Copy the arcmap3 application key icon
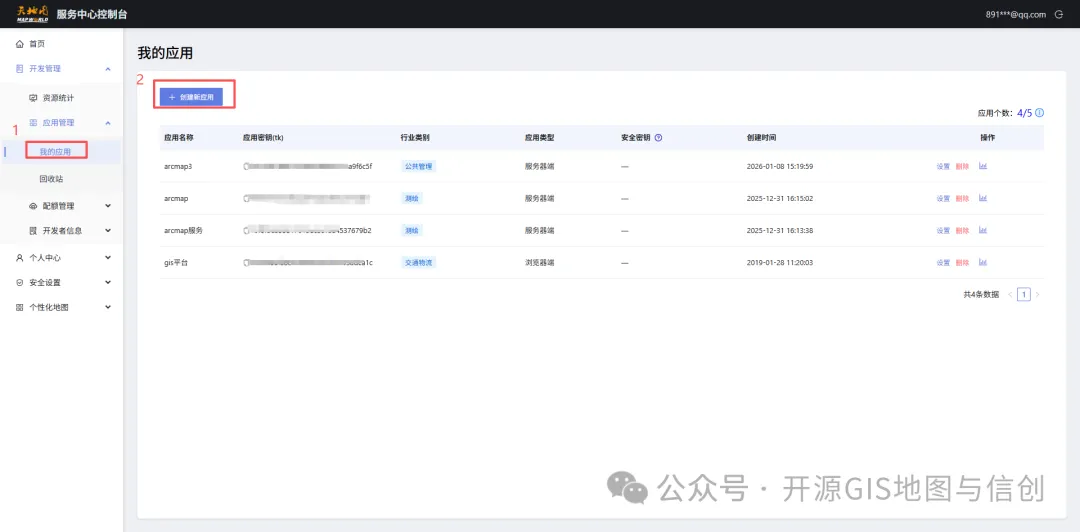The image size is (1080, 532). (x=246, y=166)
